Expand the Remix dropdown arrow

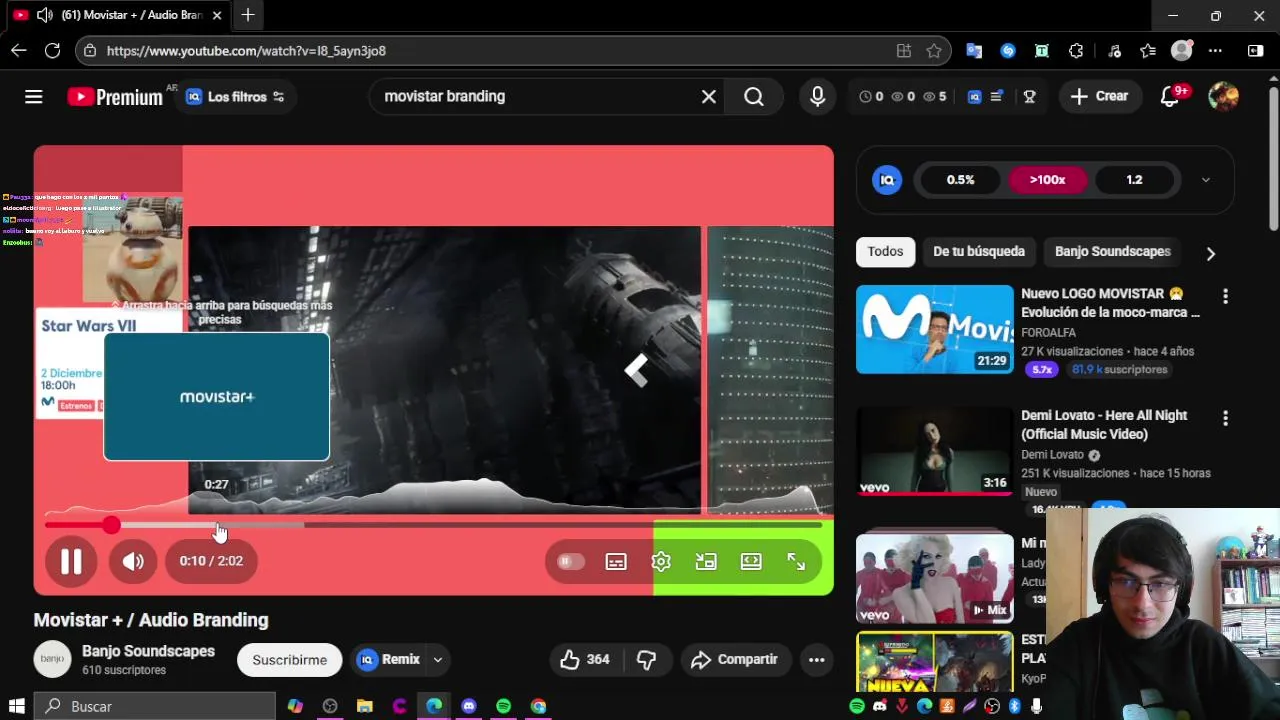[437, 660]
